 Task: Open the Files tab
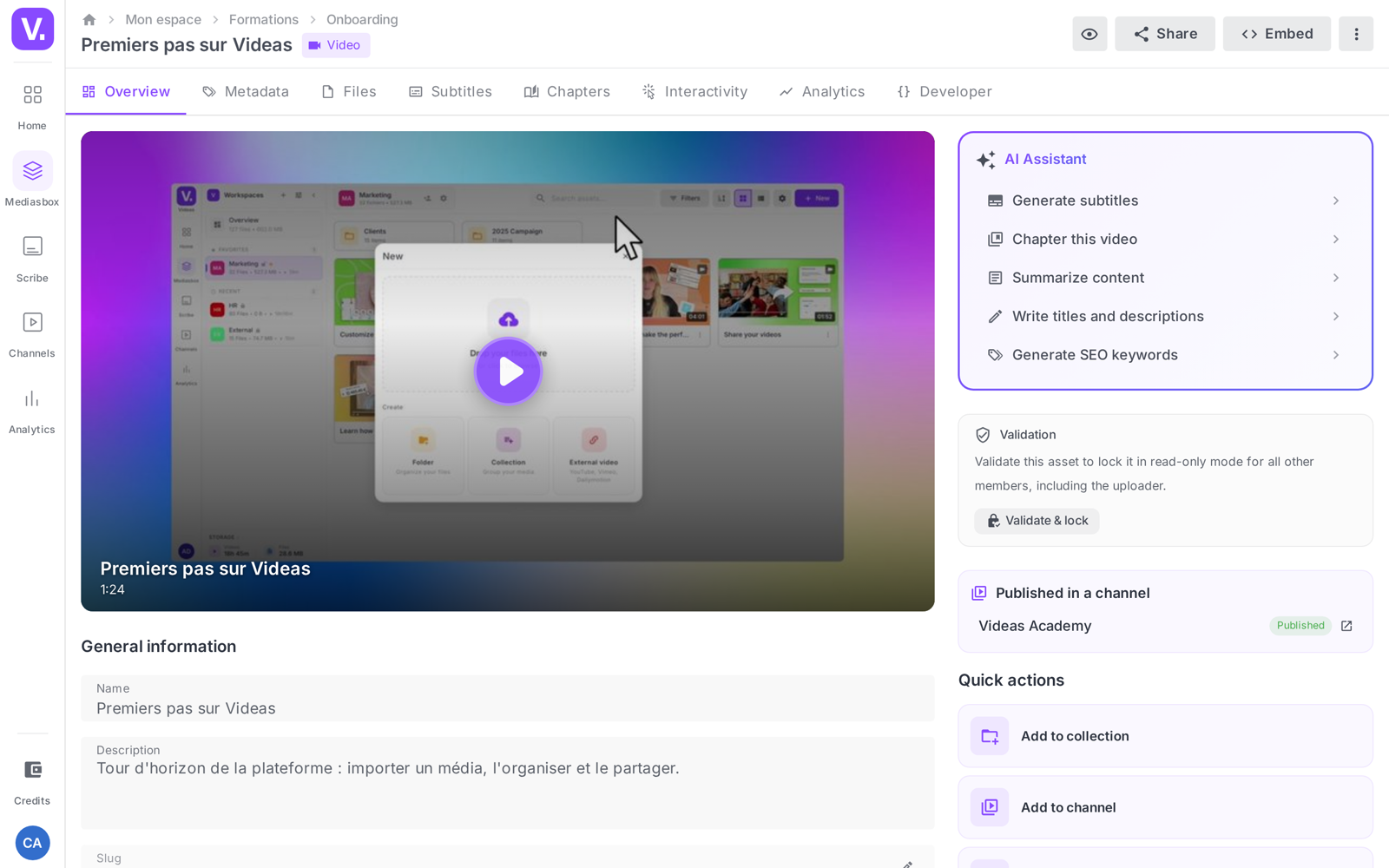[349, 92]
